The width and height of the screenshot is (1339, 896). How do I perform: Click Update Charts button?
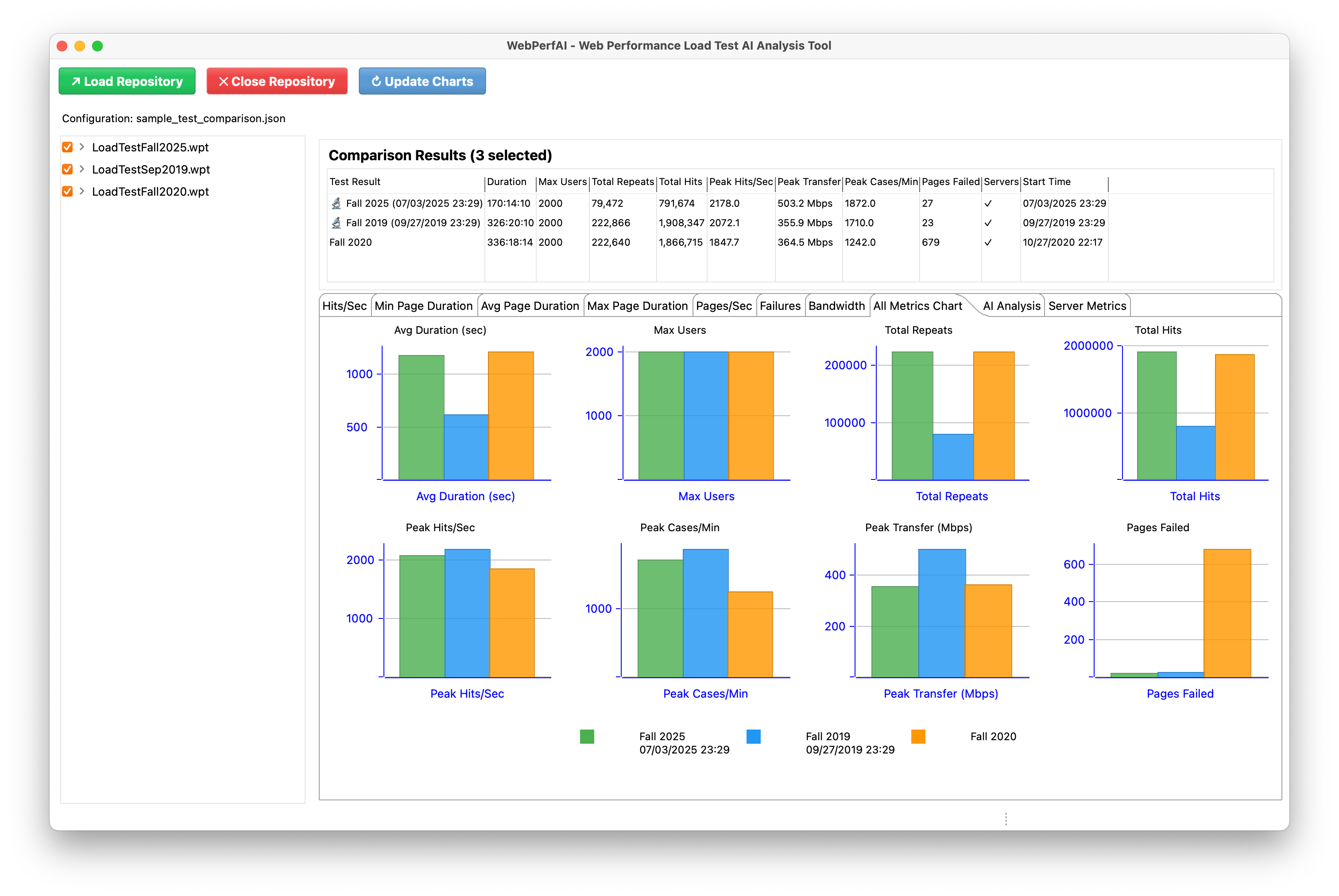(422, 82)
